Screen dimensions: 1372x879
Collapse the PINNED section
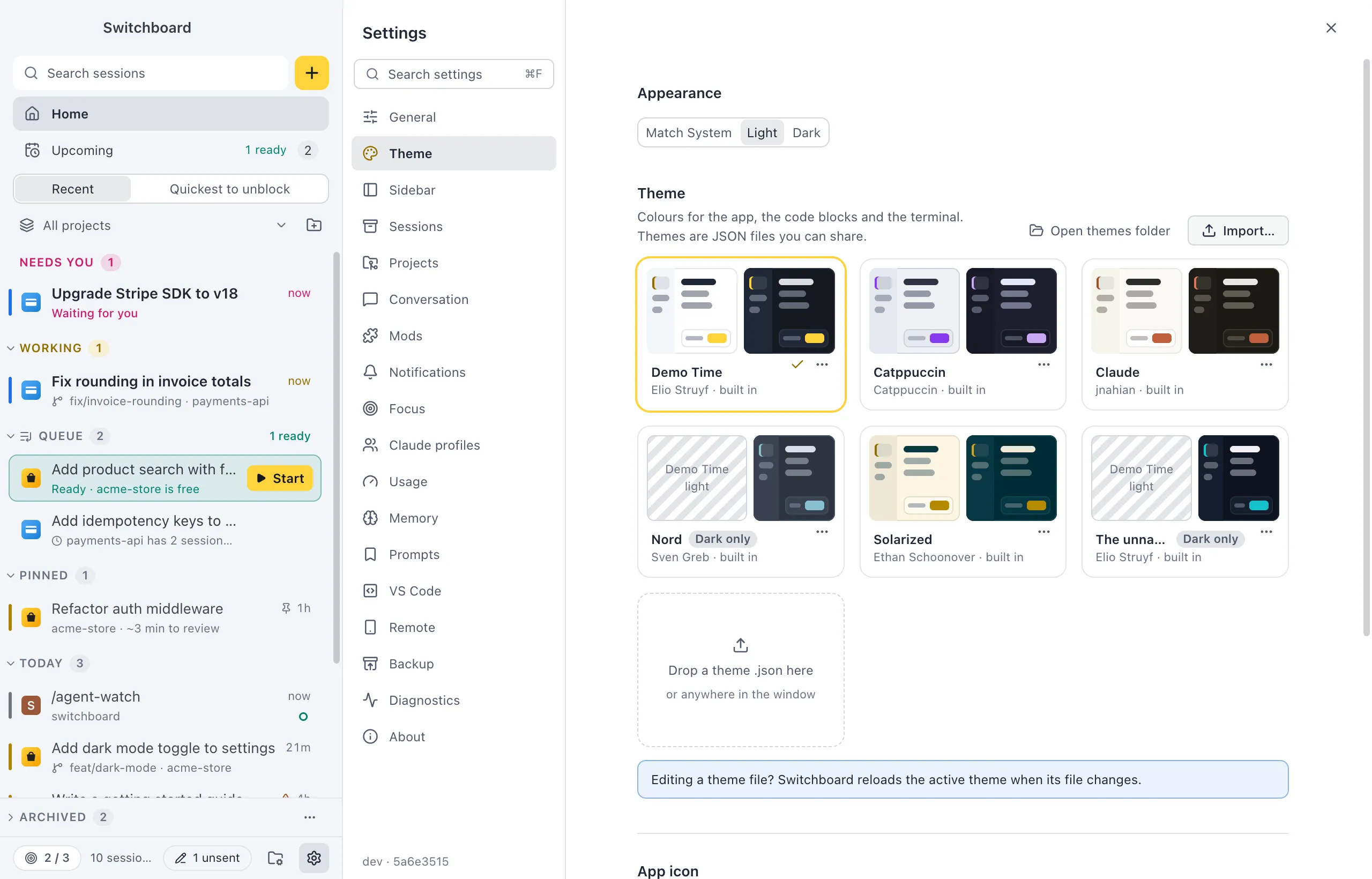(x=11, y=575)
